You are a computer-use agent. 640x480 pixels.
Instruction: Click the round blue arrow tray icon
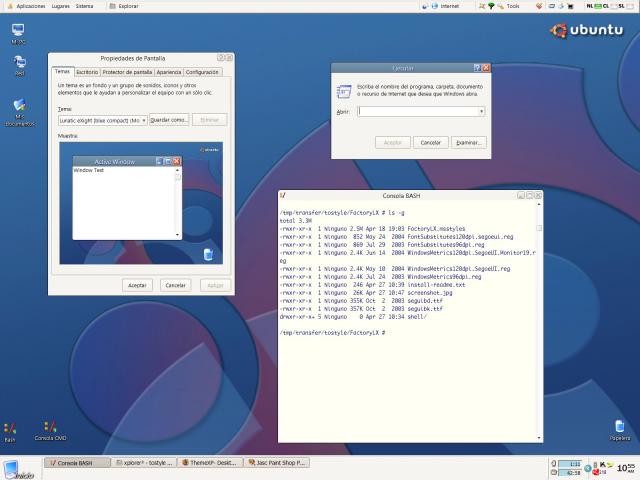tap(587, 468)
